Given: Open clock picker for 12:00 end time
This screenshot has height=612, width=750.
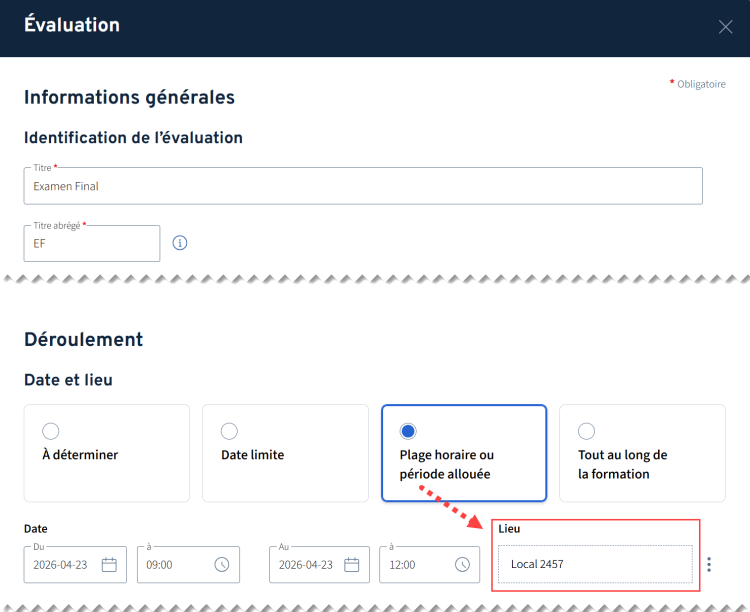Looking at the screenshot, I should pyautogui.click(x=462, y=565).
